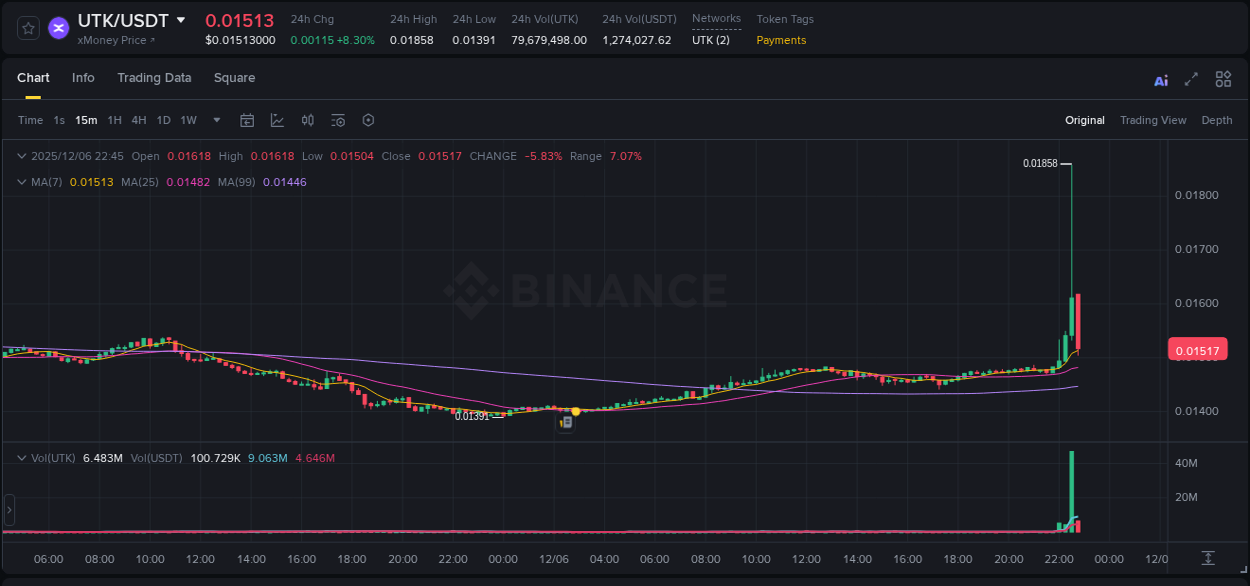The width and height of the screenshot is (1250, 586).
Task: Open the indicator list settings icon
Action: coord(338,120)
